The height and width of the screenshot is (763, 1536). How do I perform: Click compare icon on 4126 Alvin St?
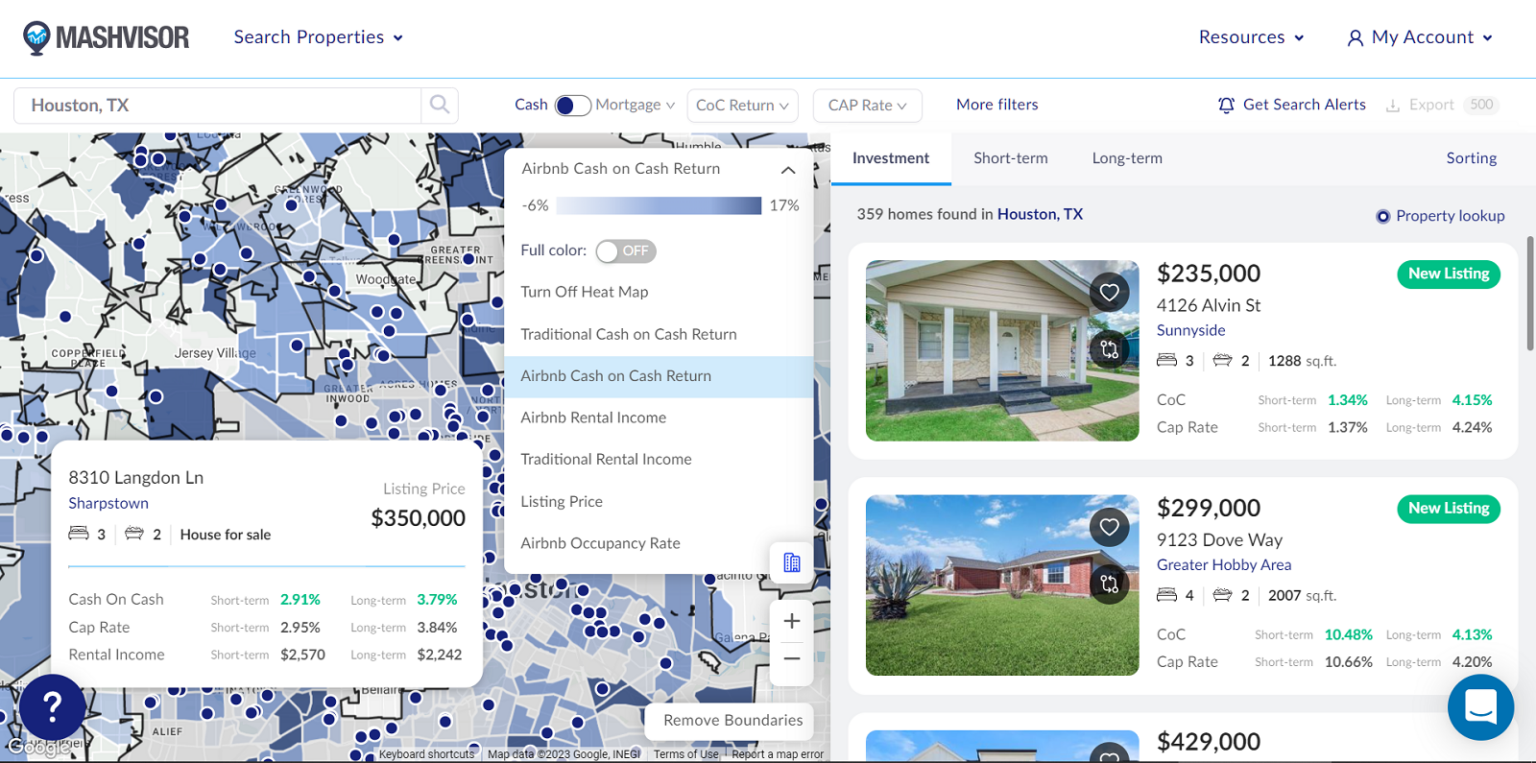(x=1109, y=349)
